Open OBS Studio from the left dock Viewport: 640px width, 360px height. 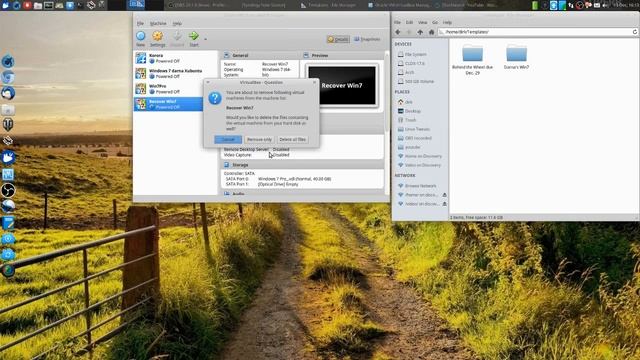tap(8, 190)
